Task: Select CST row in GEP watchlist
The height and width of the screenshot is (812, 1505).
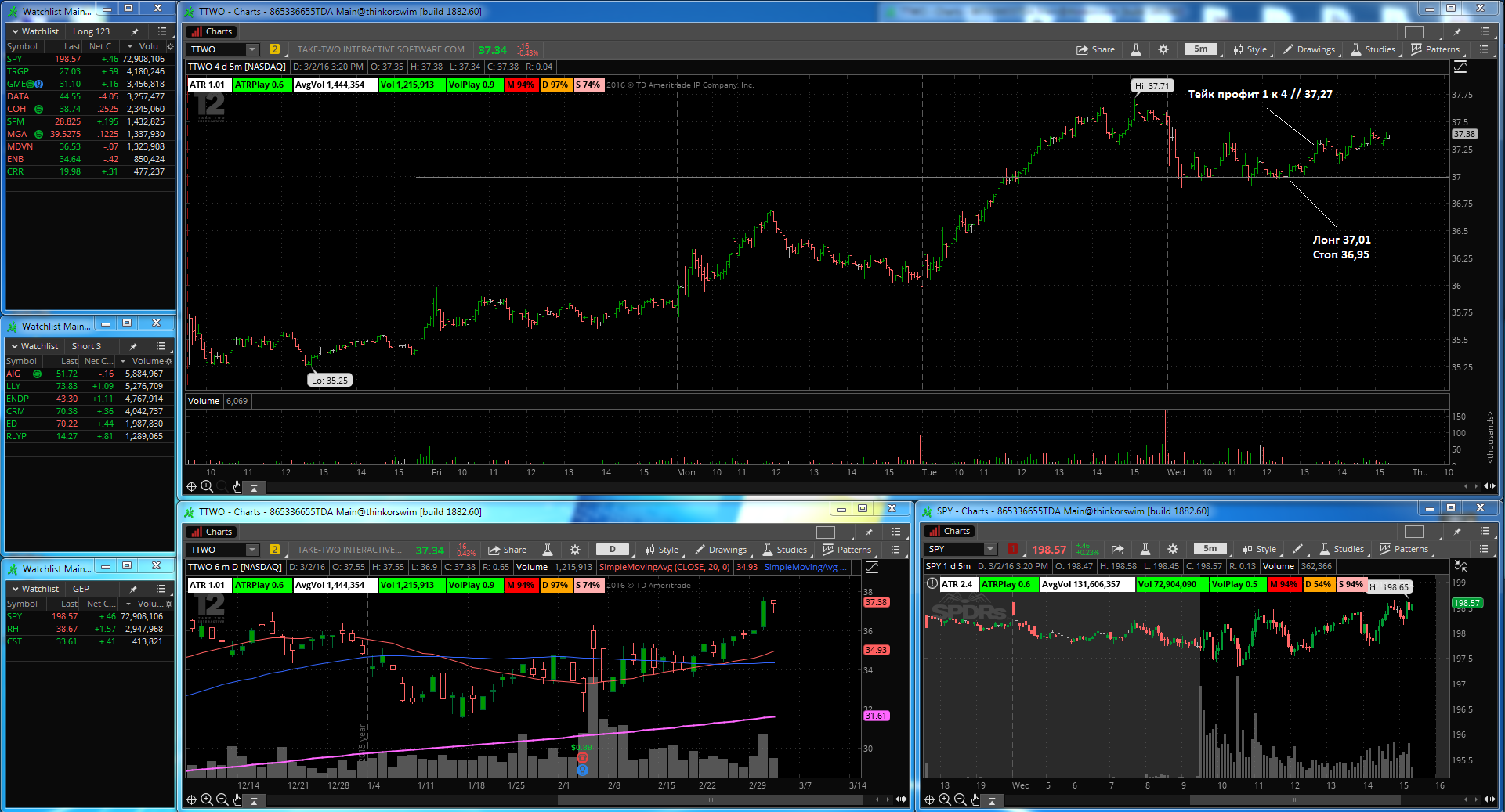Action: 90,641
